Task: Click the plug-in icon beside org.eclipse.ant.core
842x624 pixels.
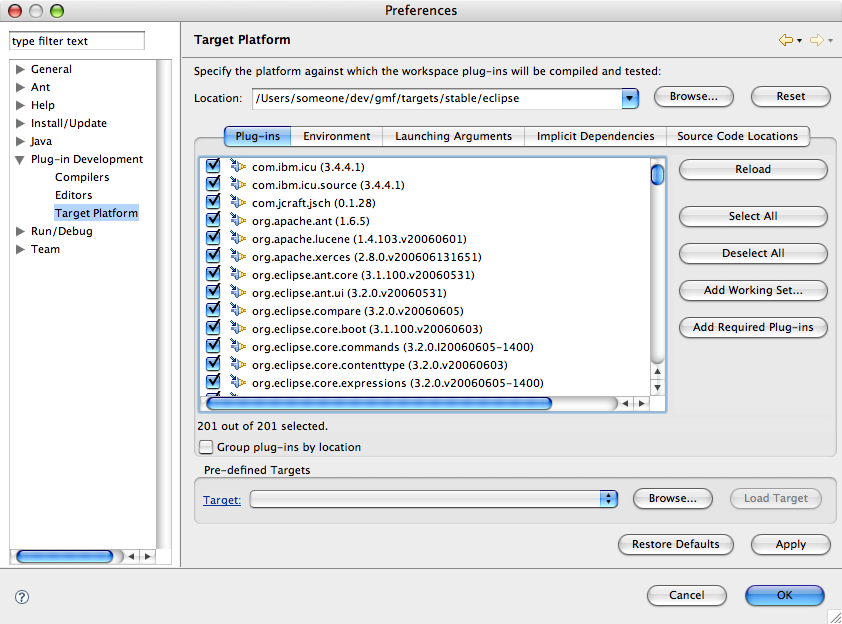Action: pyautogui.click(x=238, y=274)
